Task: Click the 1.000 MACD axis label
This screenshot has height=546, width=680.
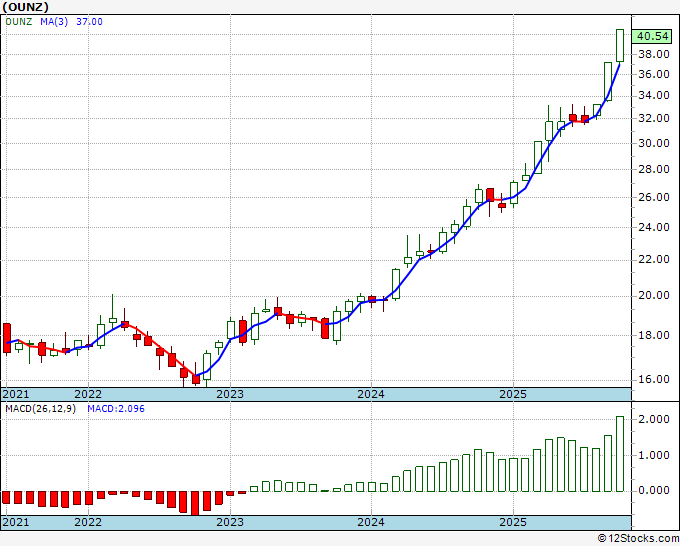Action: coord(654,455)
